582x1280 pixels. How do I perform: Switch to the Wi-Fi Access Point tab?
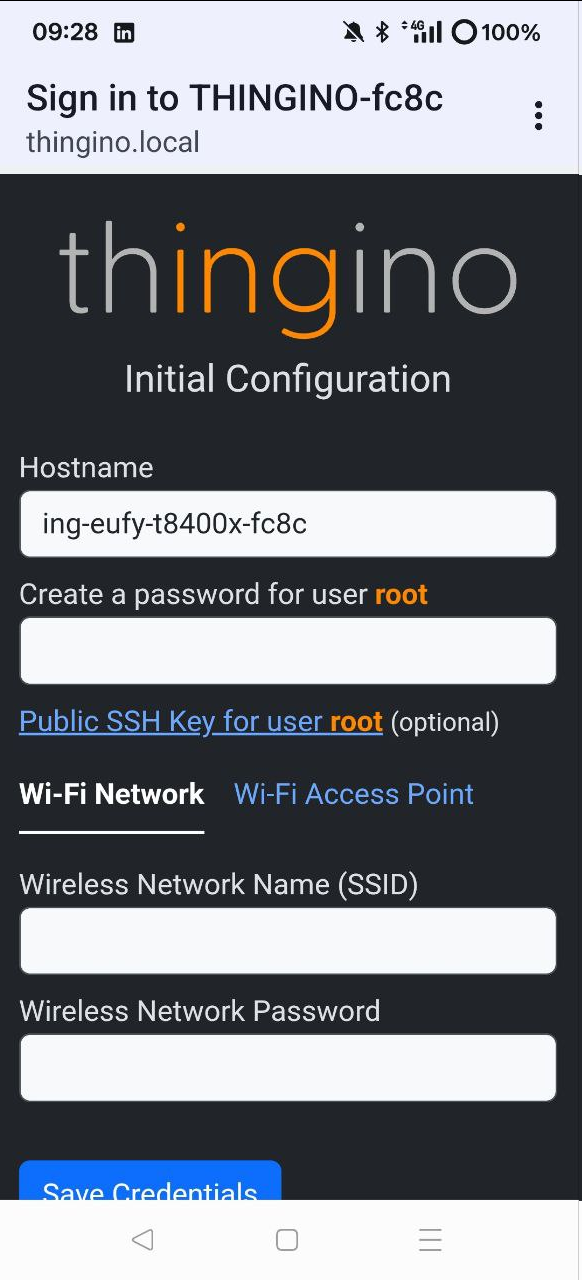tap(354, 794)
